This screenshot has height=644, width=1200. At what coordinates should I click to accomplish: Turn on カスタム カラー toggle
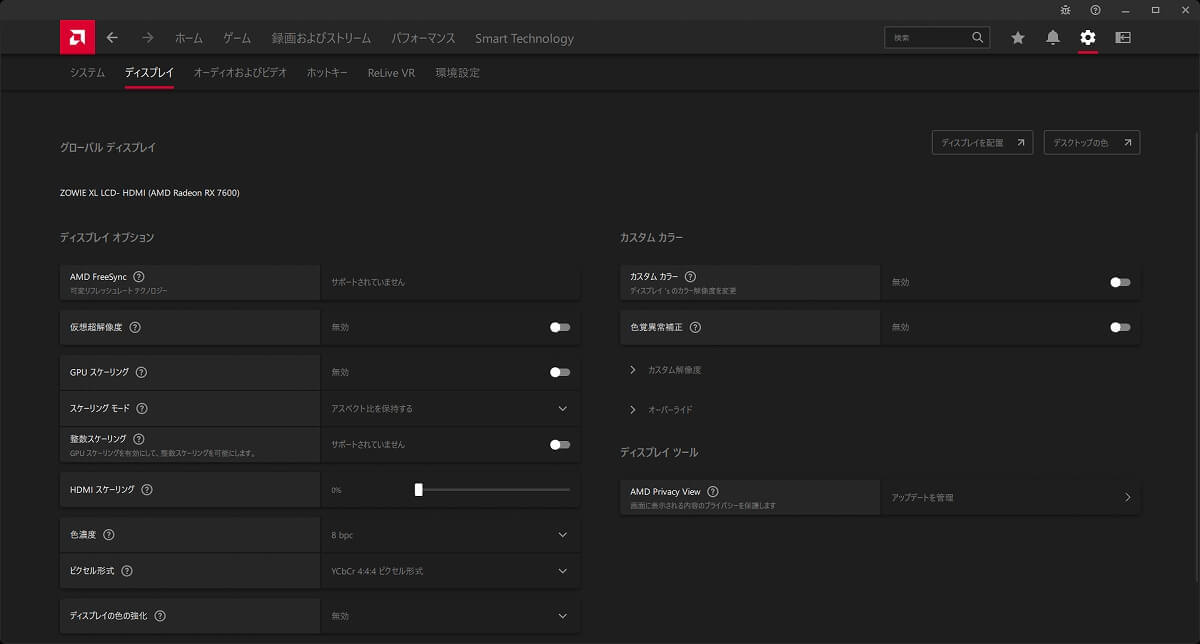pyautogui.click(x=1120, y=282)
